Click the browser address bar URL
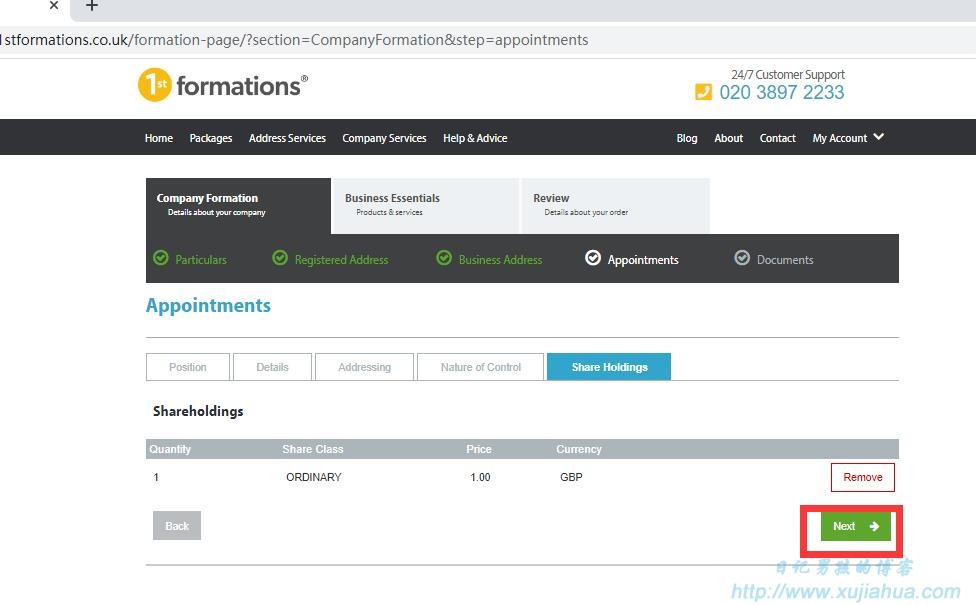 coord(294,40)
